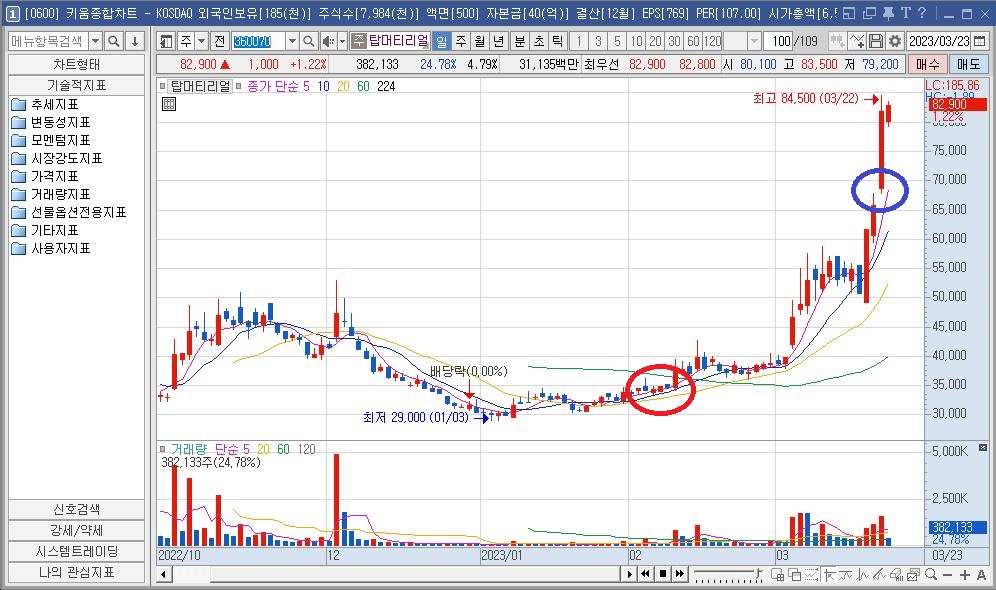Zoom in chart with plus icon
Image resolution: width=996 pixels, height=590 pixels.
965,574
